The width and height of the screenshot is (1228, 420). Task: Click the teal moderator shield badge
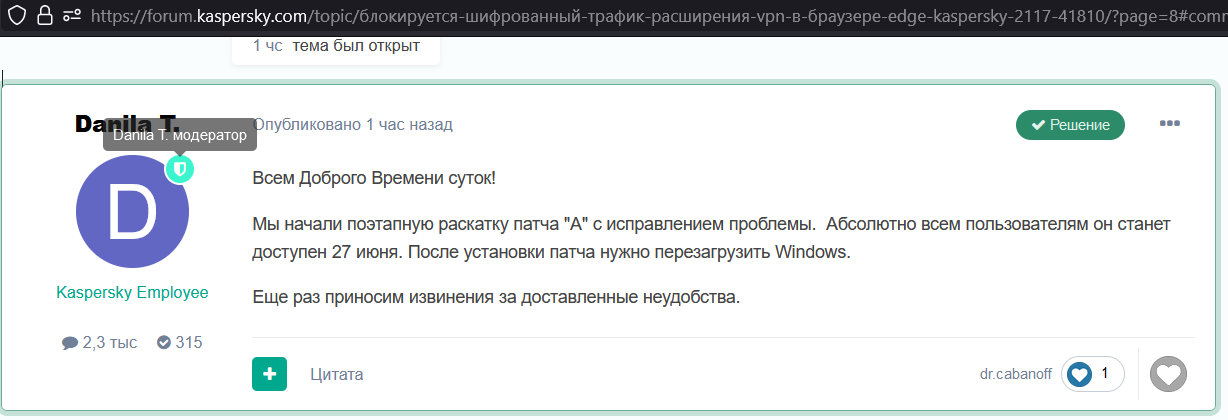tap(179, 169)
